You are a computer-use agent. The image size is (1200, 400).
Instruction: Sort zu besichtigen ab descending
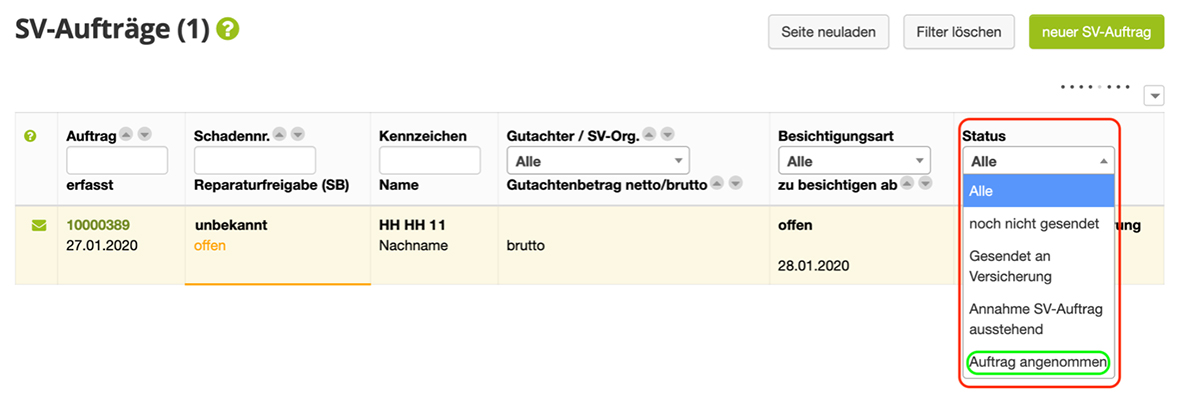926,183
